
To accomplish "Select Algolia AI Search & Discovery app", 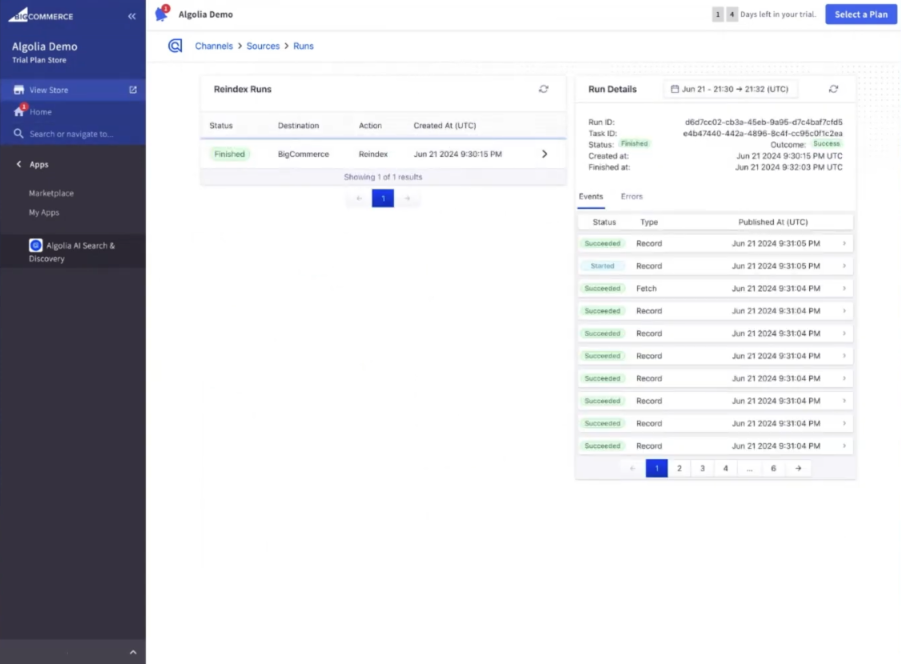I will coord(72,252).
